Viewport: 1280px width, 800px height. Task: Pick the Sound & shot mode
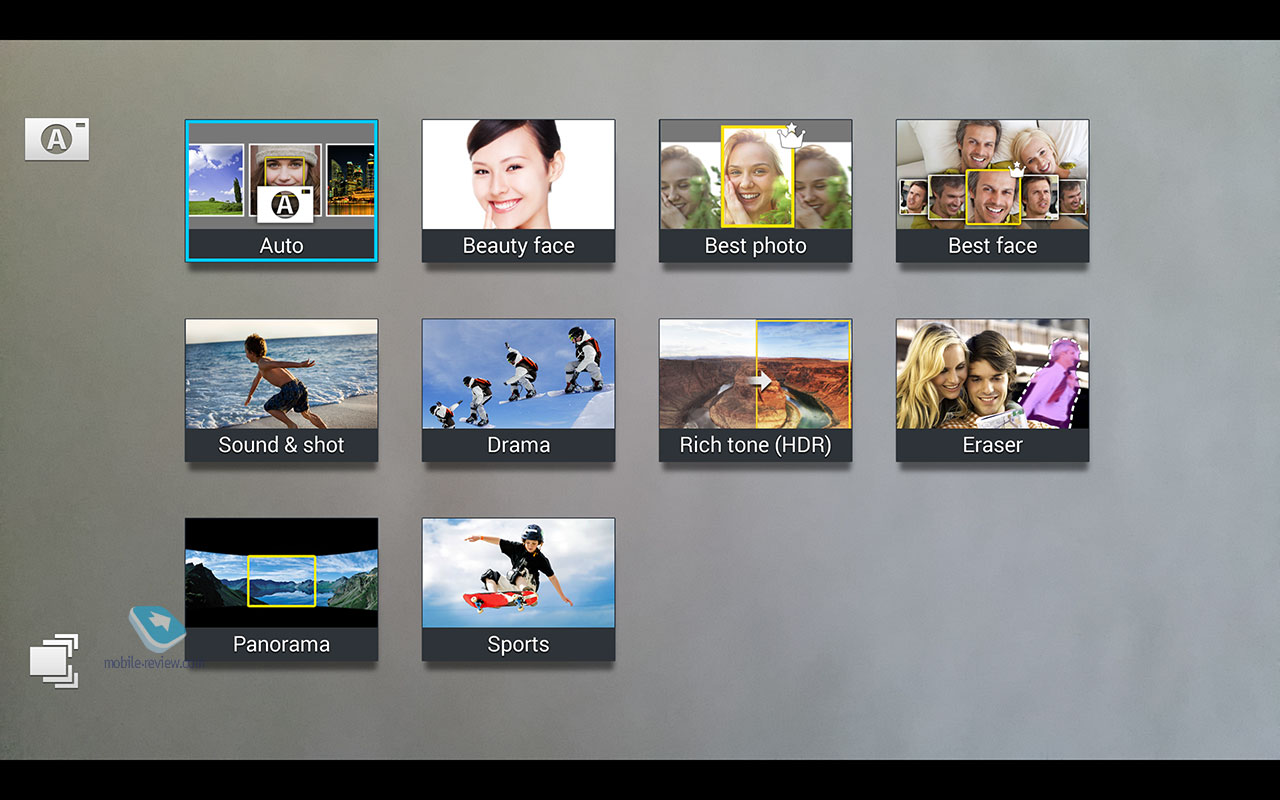click(x=281, y=390)
